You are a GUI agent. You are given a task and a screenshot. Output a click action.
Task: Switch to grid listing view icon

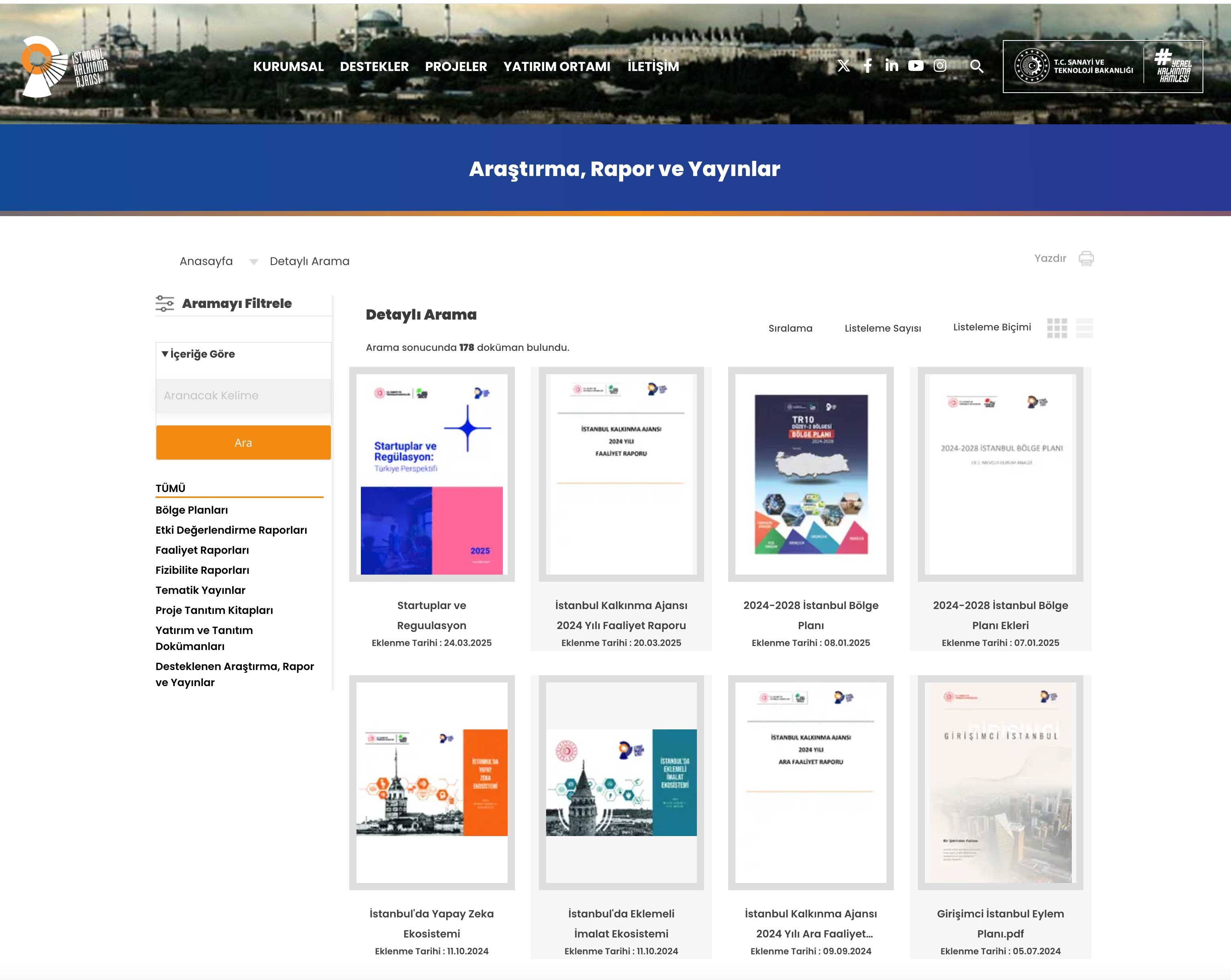(1057, 328)
